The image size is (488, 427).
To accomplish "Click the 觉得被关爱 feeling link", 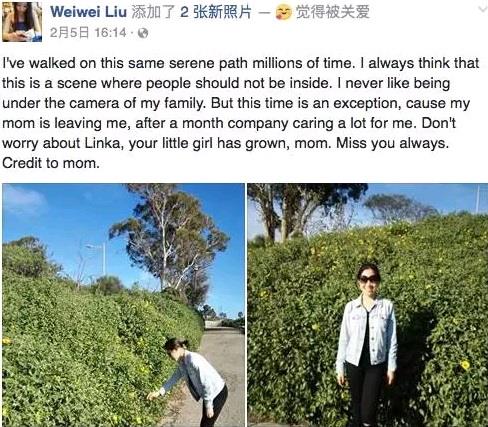I will point(333,12).
